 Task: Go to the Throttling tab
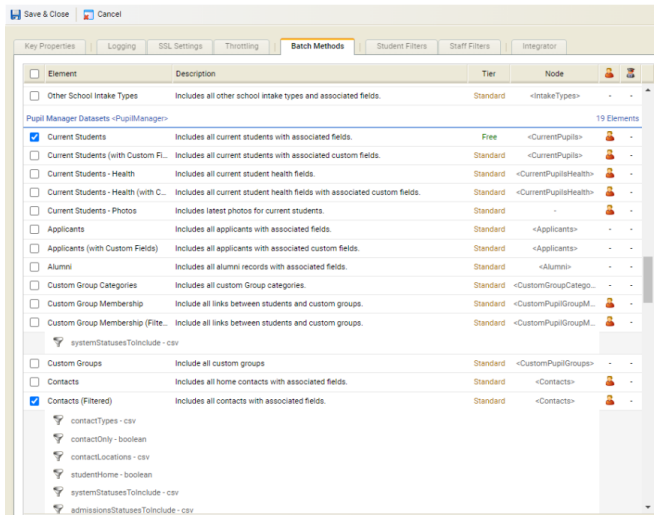241,46
